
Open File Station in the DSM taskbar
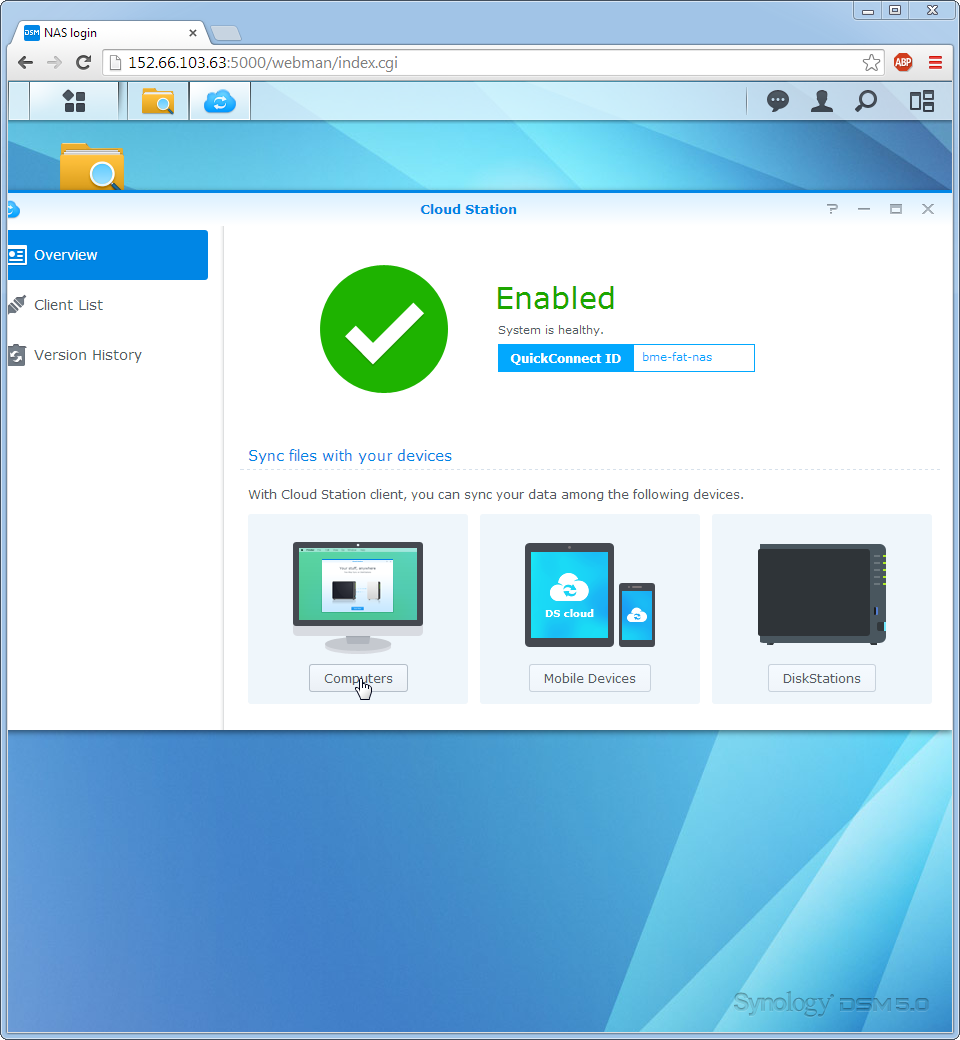pos(158,101)
